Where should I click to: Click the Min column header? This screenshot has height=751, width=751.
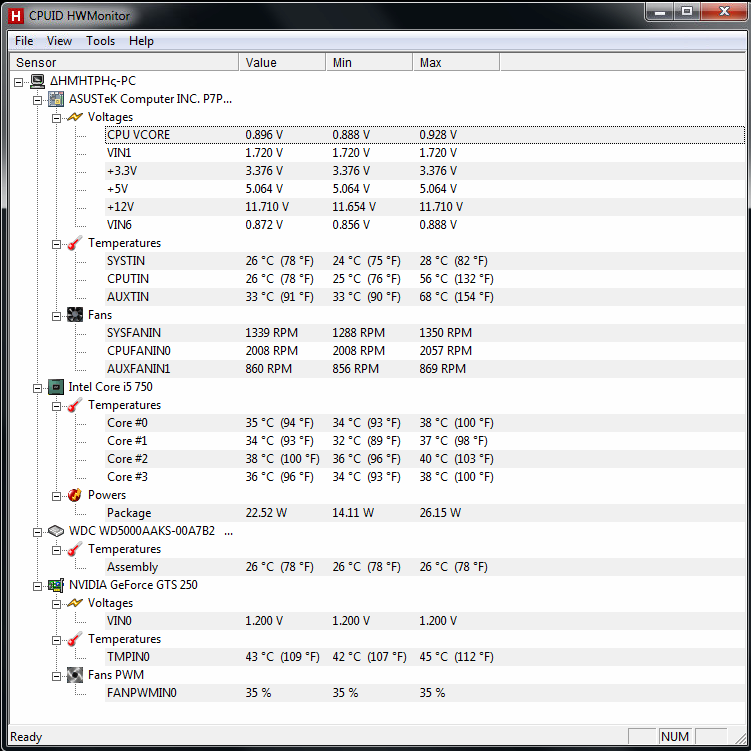coord(369,63)
